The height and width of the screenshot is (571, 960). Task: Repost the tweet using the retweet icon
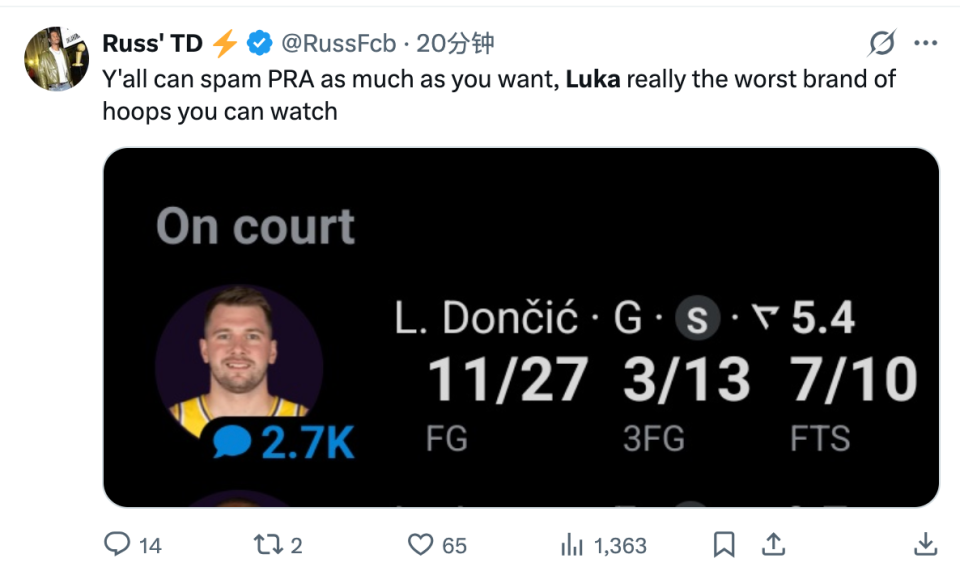point(265,544)
